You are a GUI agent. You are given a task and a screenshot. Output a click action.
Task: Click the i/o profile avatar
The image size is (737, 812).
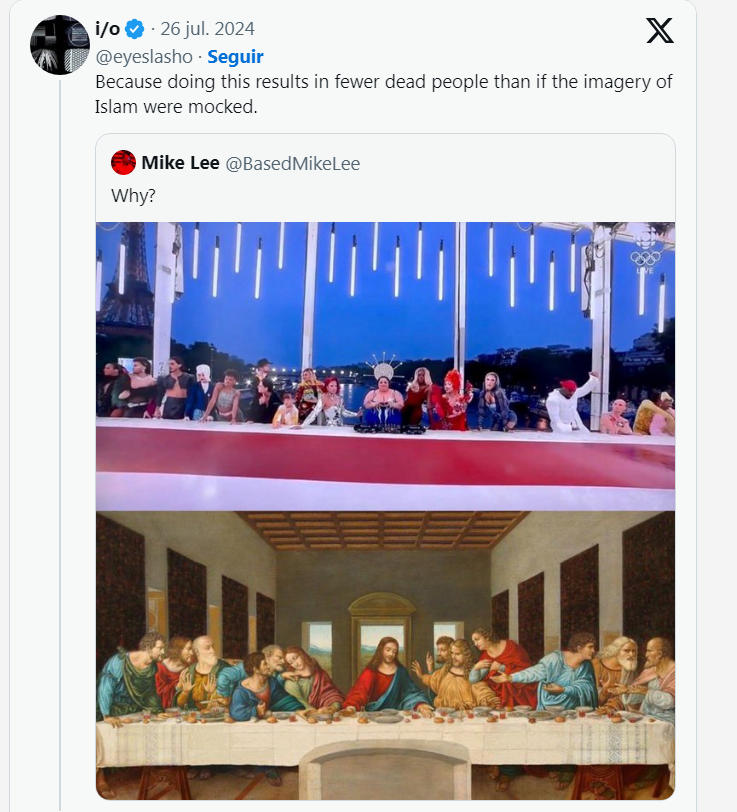[60, 45]
